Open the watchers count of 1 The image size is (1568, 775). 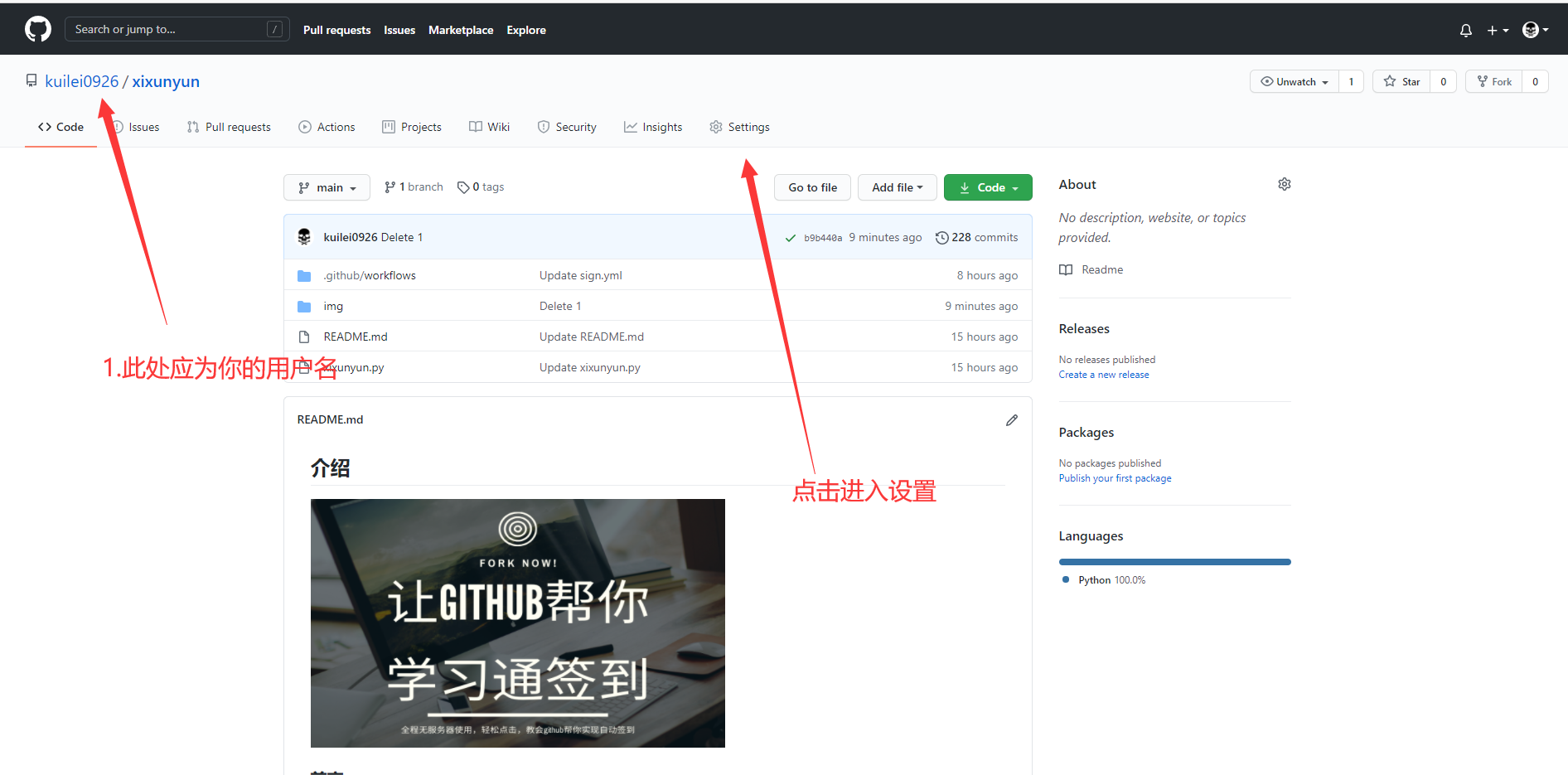click(x=1351, y=81)
